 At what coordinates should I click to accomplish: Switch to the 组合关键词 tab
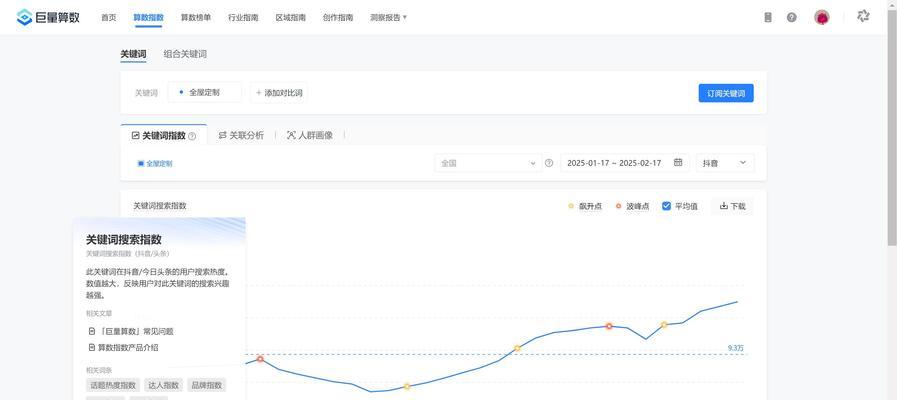[x=185, y=54]
